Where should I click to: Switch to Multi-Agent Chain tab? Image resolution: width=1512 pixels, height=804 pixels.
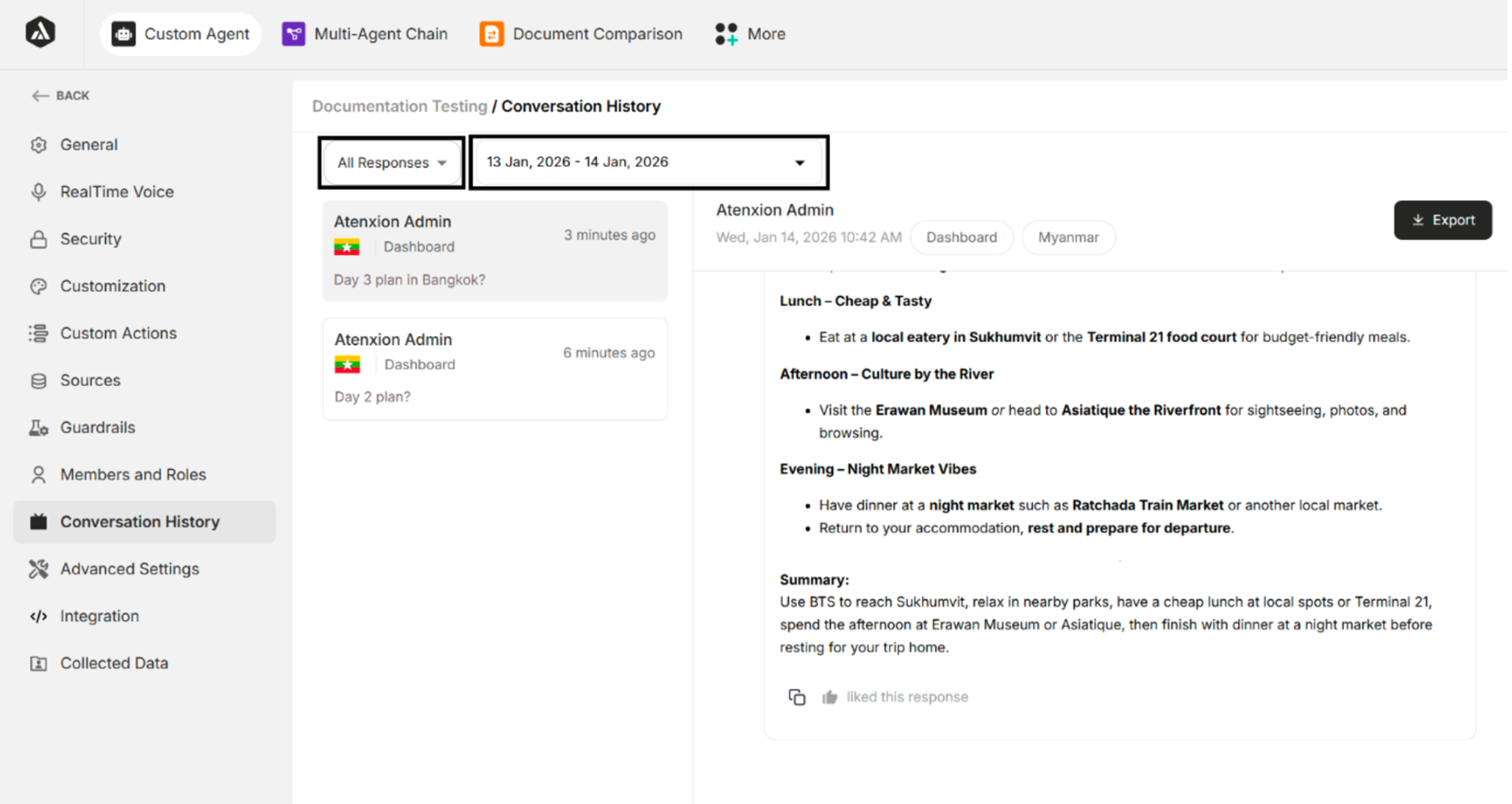coord(364,34)
